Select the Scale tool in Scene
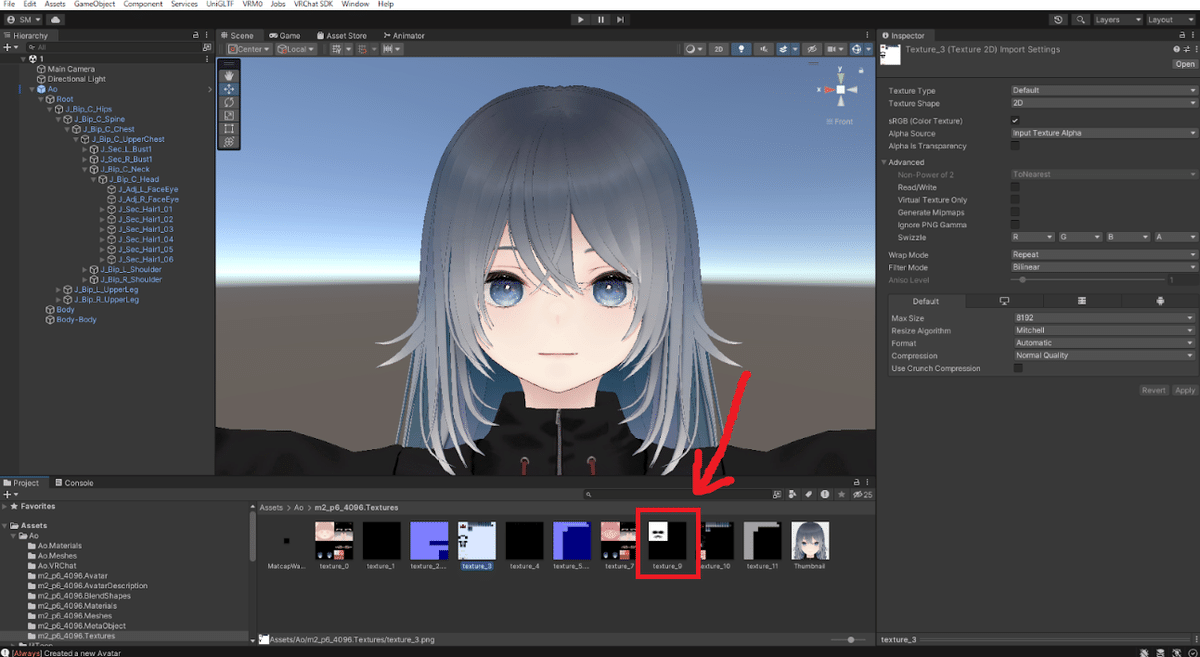1200x657 pixels. (x=229, y=115)
